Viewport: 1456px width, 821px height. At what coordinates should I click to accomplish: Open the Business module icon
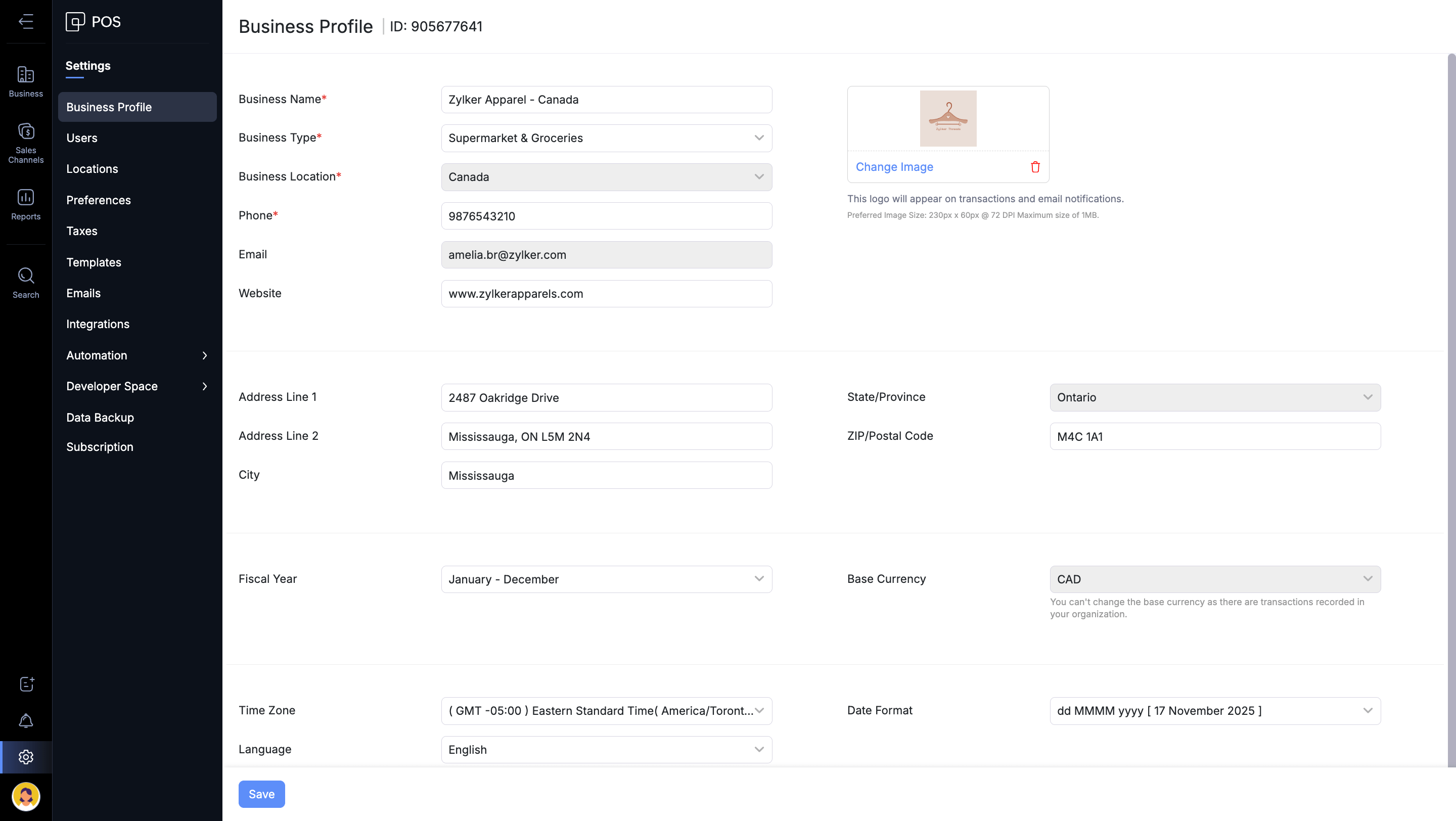25,81
